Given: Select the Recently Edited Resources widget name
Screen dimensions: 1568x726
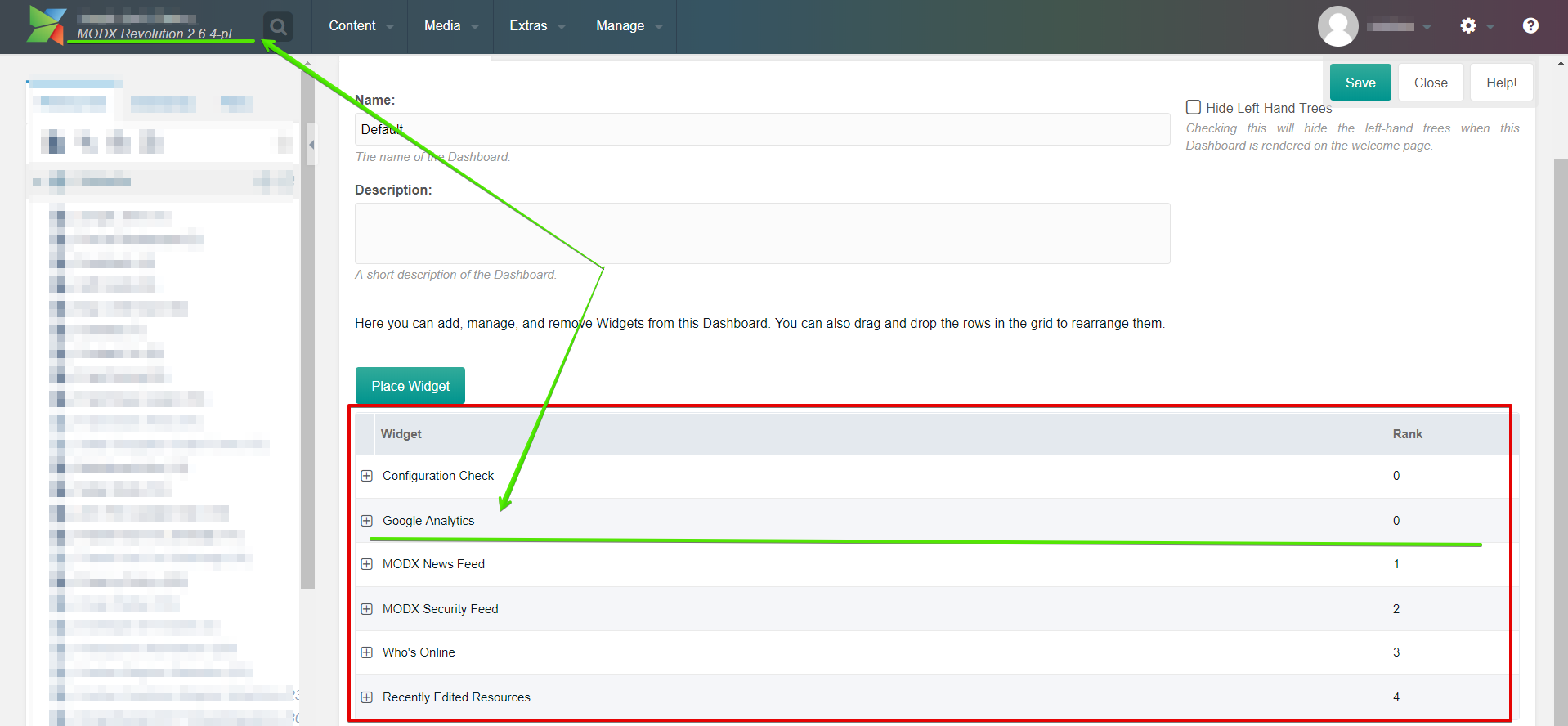Looking at the screenshot, I should pos(456,697).
